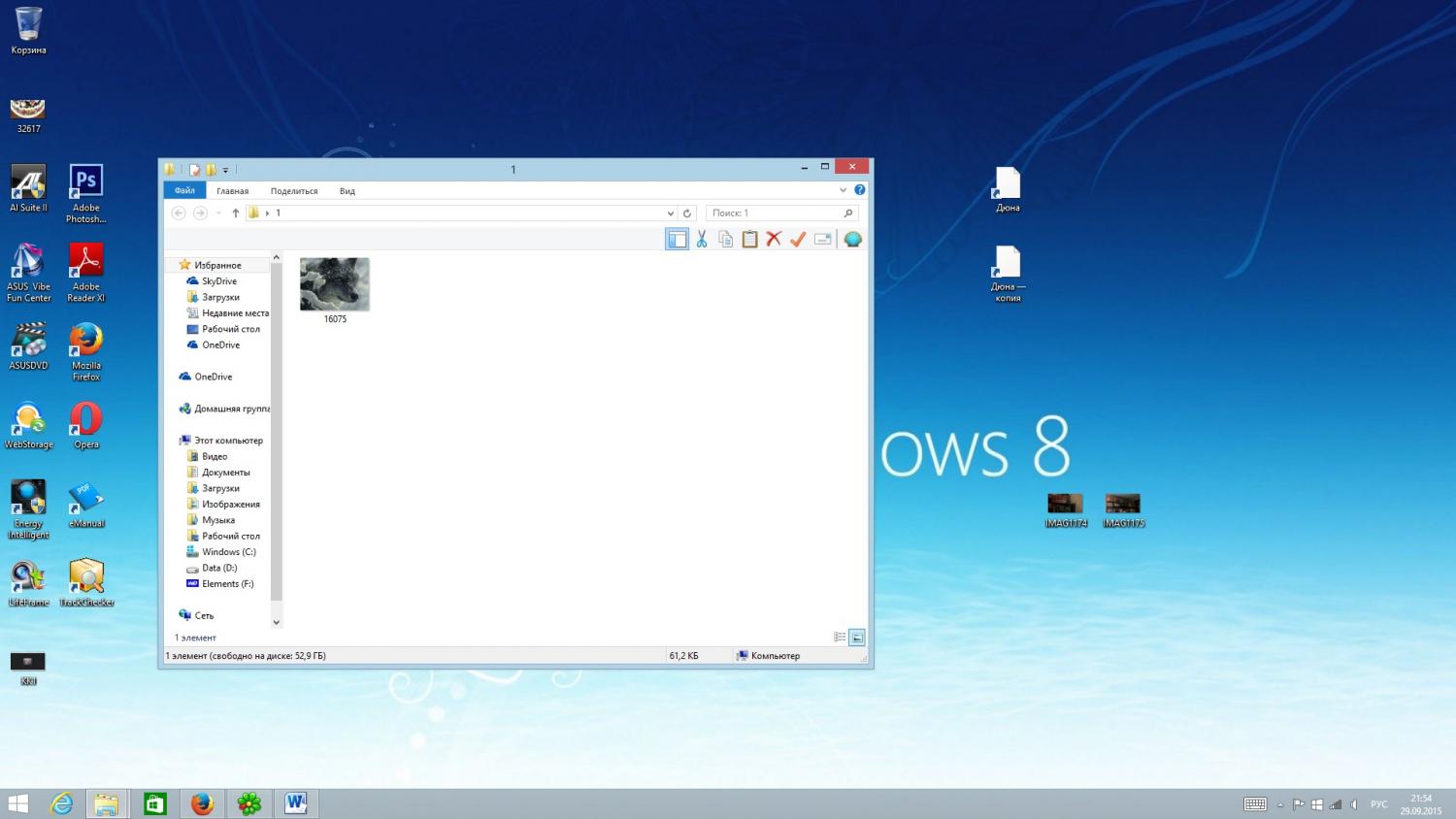Switch to details view in status bar
Screen dimensions: 1456x819
(840, 638)
